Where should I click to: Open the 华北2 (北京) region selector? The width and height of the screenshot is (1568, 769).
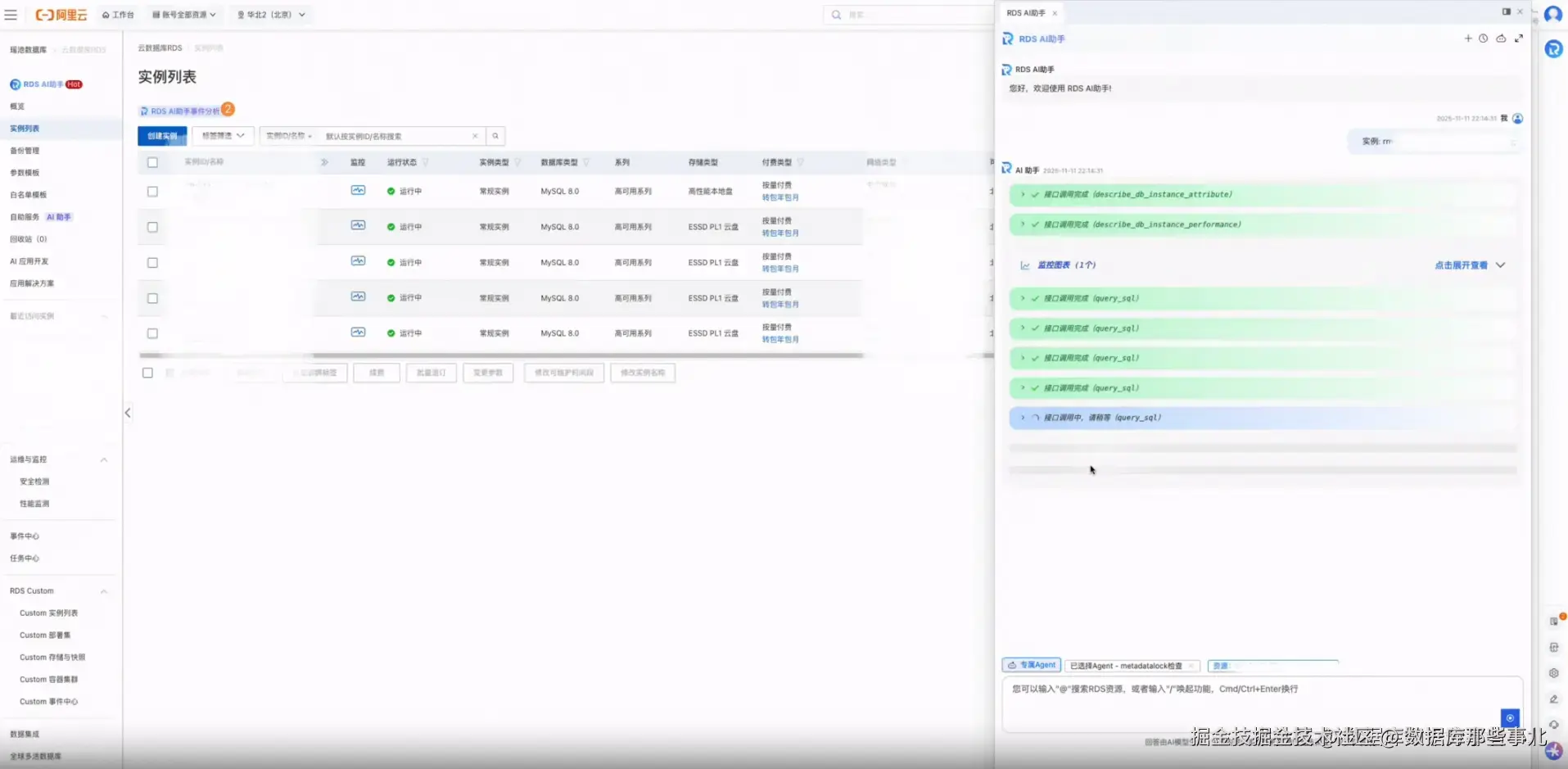[x=271, y=15]
